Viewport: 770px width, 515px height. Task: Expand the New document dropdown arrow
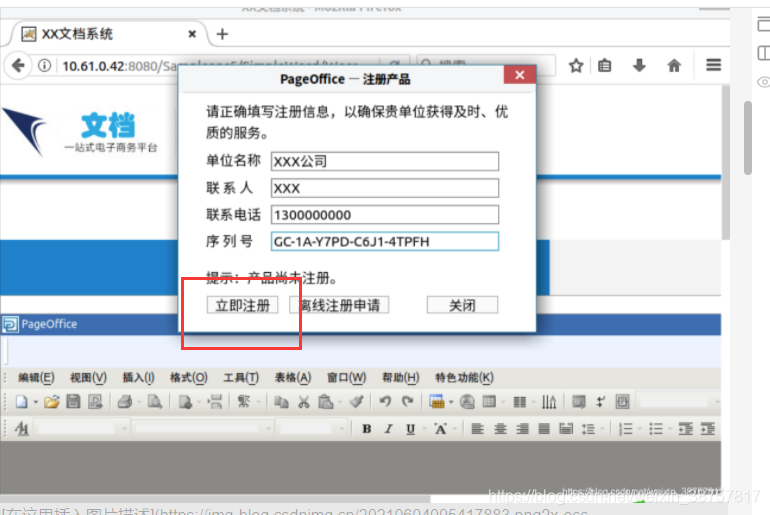pos(35,402)
